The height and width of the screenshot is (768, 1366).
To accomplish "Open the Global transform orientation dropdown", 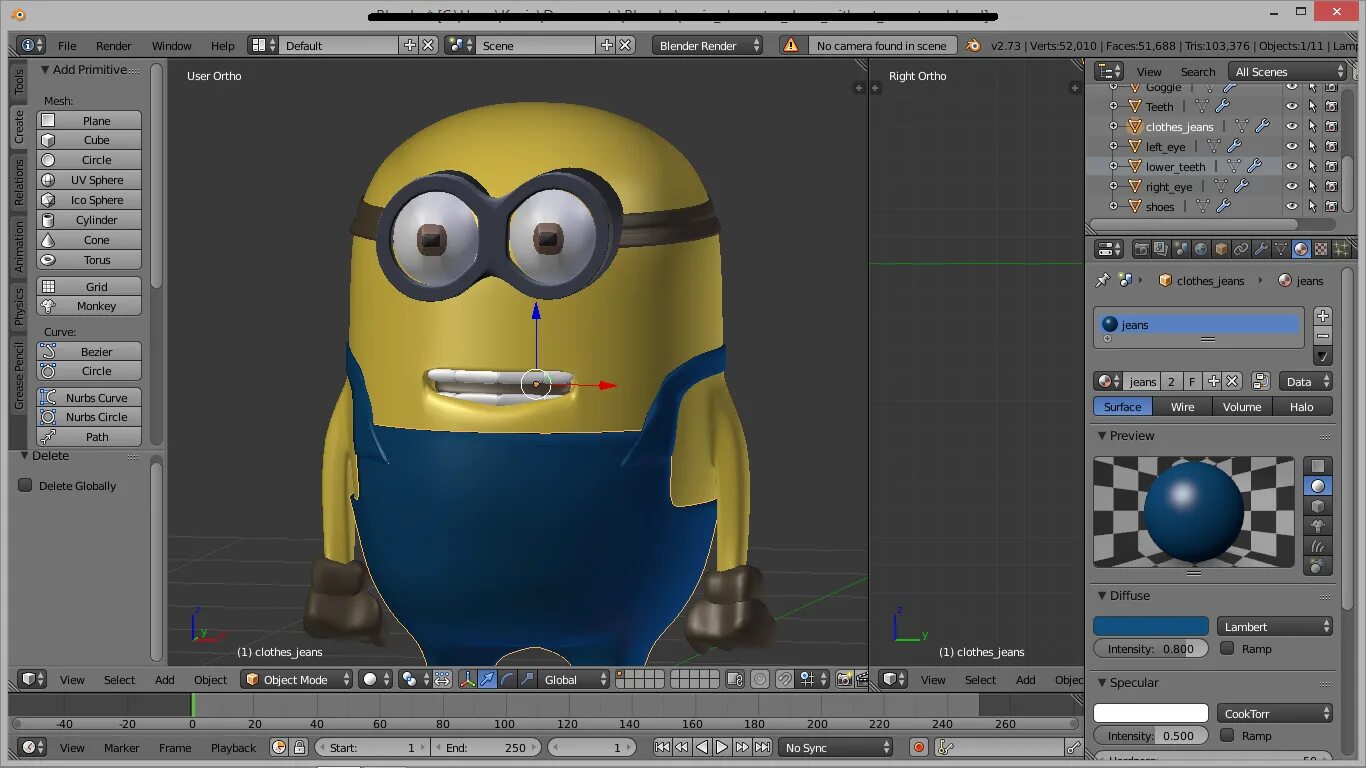I will [573, 680].
